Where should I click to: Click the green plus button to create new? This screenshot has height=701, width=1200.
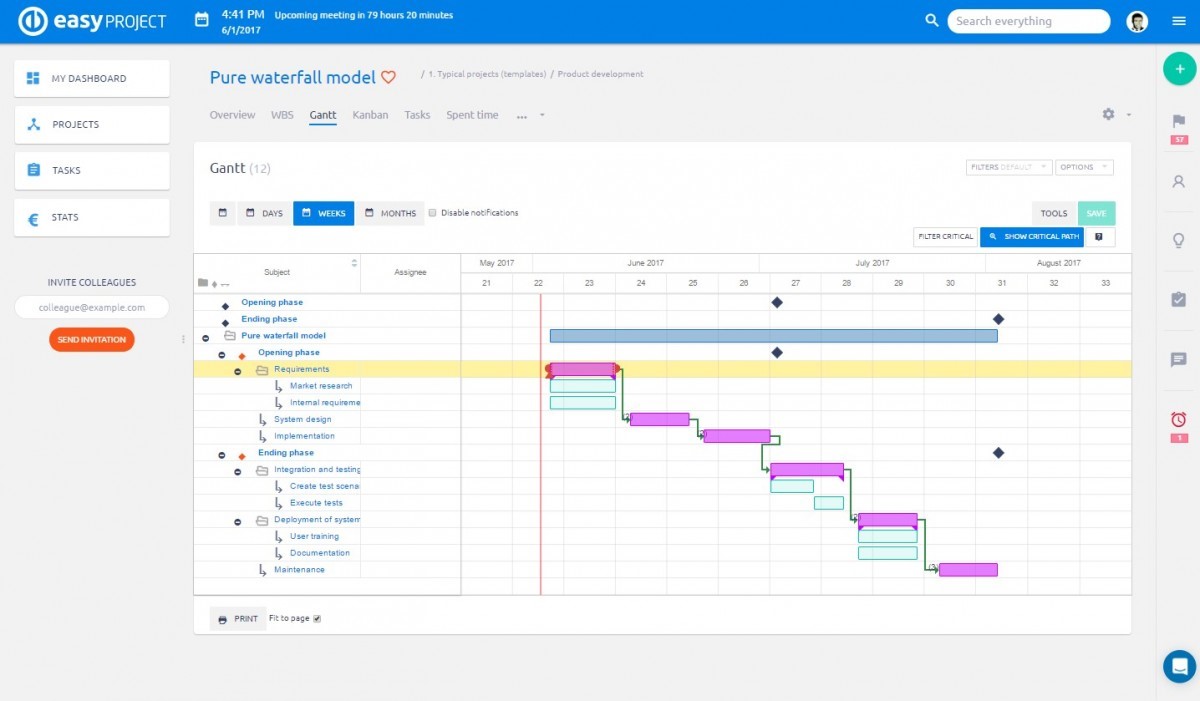pyautogui.click(x=1179, y=69)
